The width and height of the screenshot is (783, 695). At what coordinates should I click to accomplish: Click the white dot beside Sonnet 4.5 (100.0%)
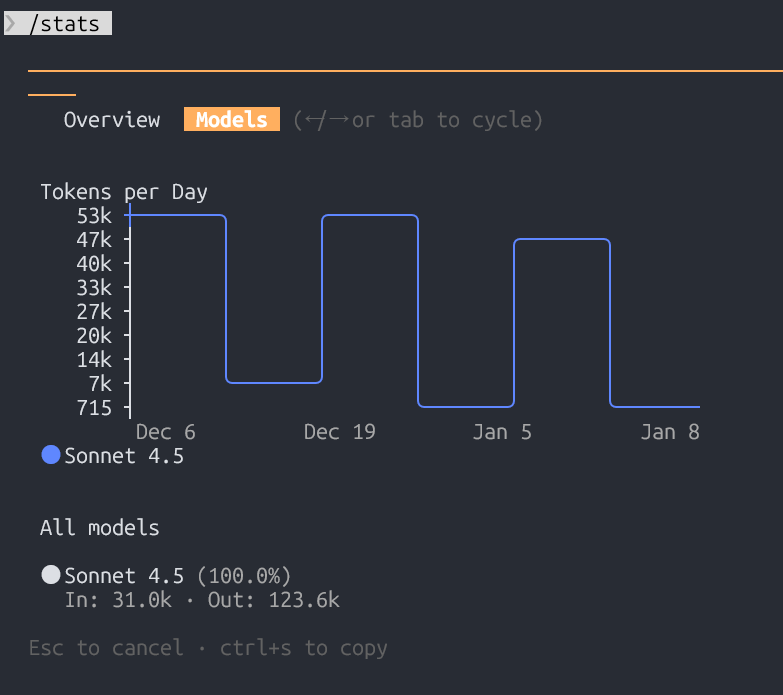(51, 575)
